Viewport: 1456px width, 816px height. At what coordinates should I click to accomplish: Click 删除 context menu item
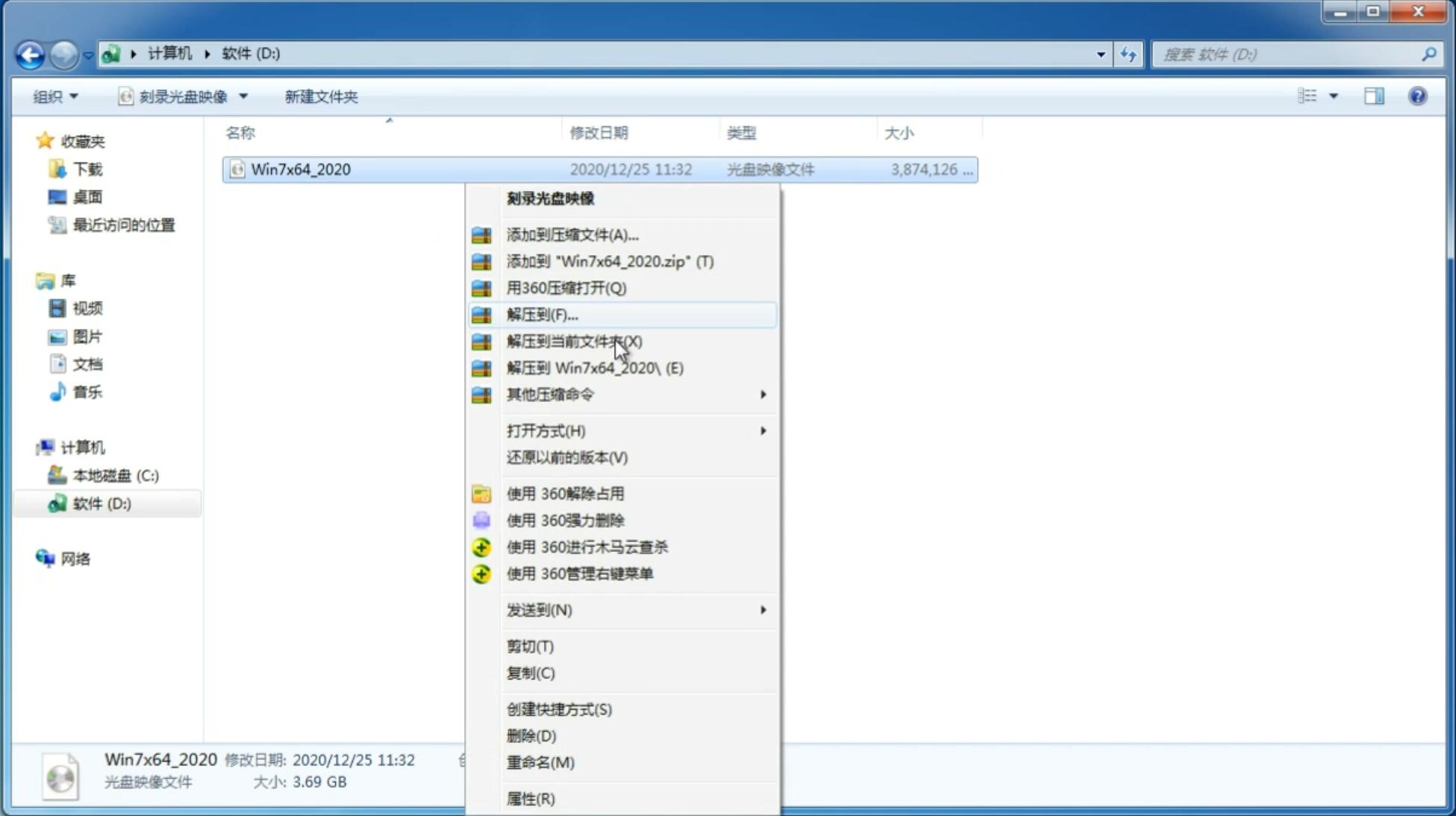[x=530, y=735]
